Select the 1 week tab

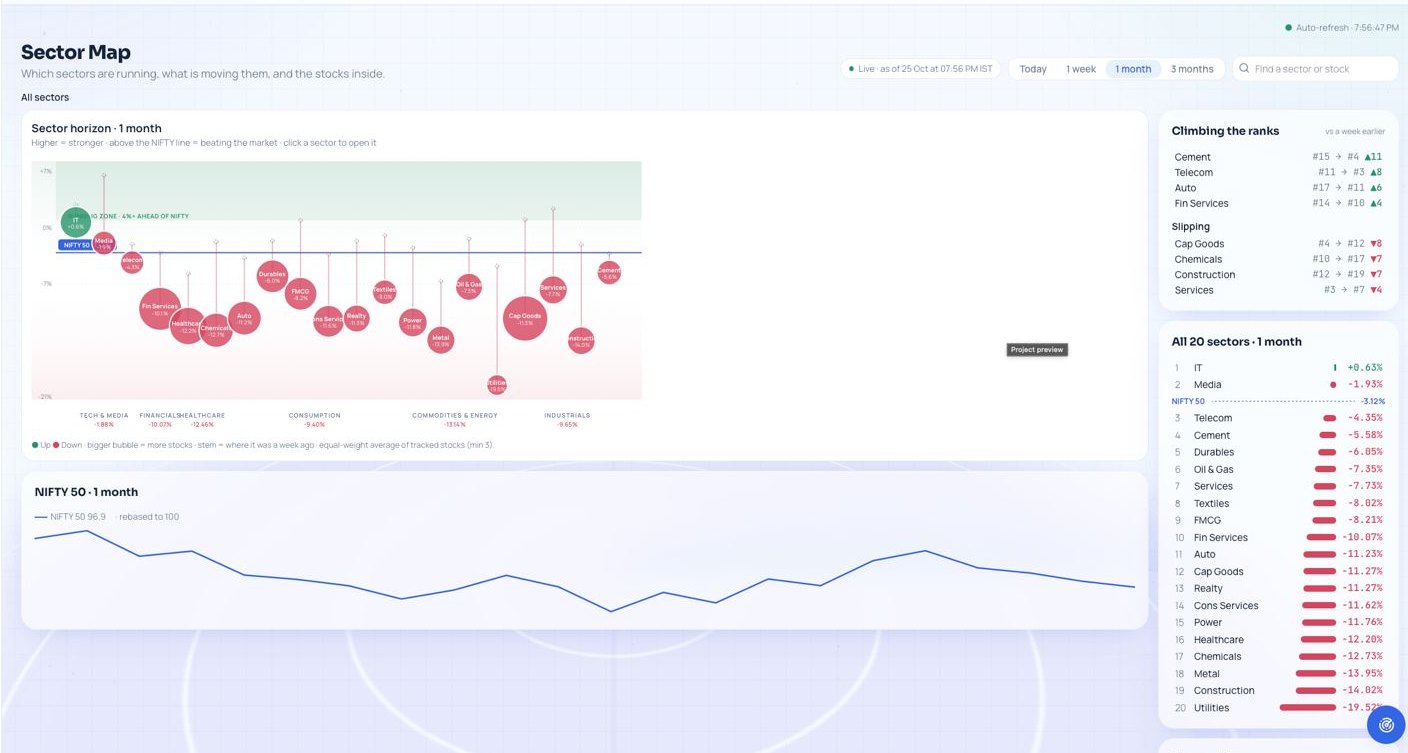pyautogui.click(x=1081, y=69)
